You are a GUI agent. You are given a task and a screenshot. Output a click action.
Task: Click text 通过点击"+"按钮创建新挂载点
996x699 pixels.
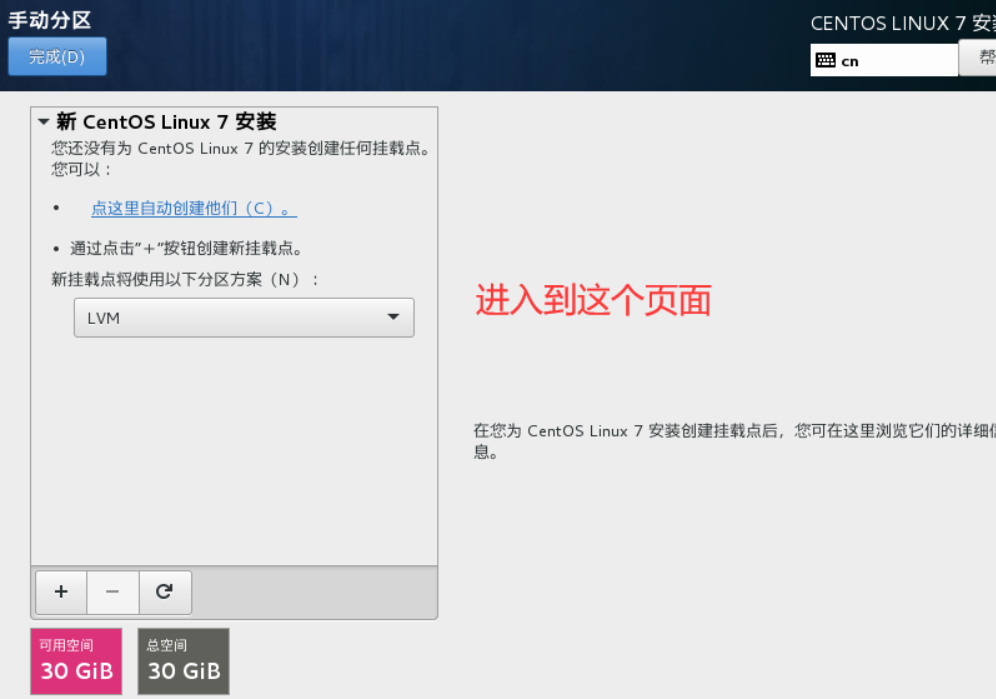point(185,248)
